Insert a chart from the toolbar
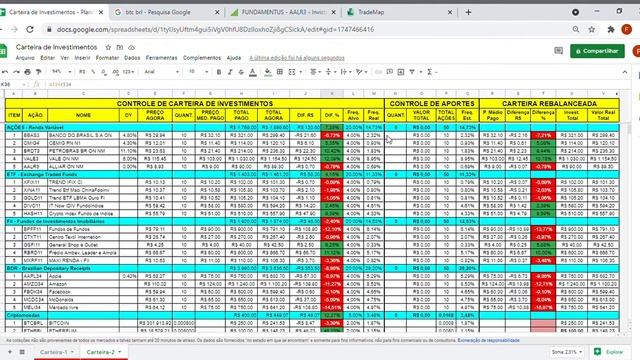The height and width of the screenshot is (360, 640). coord(401,72)
